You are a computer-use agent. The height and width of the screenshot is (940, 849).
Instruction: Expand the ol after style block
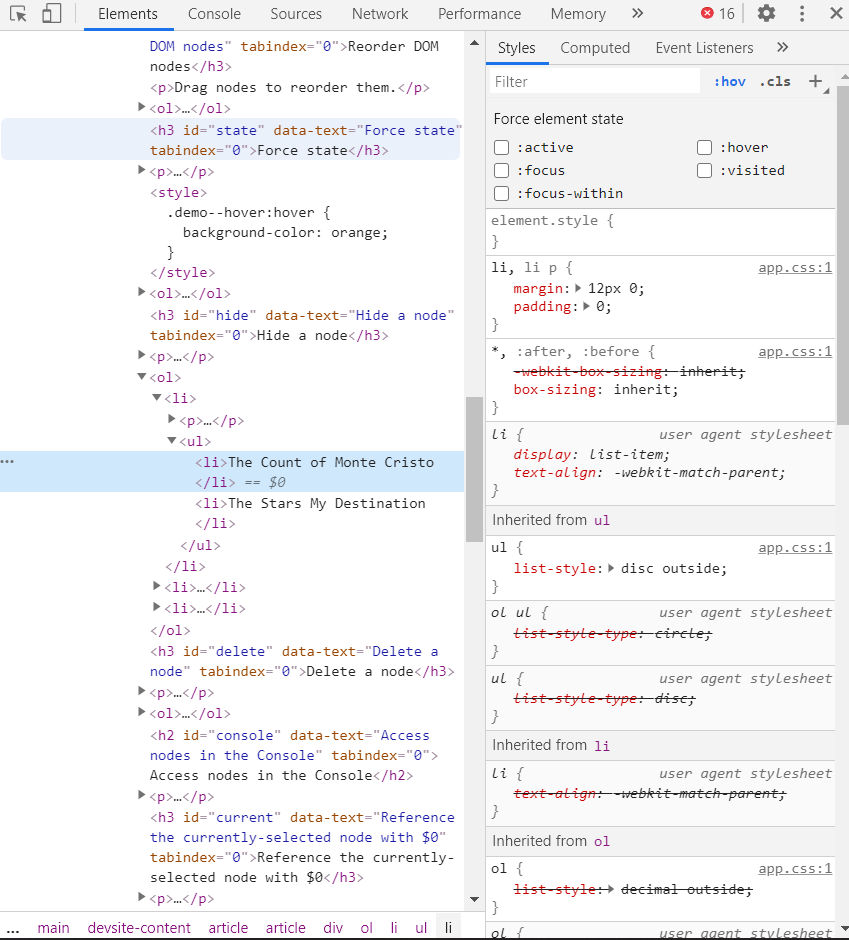142,292
